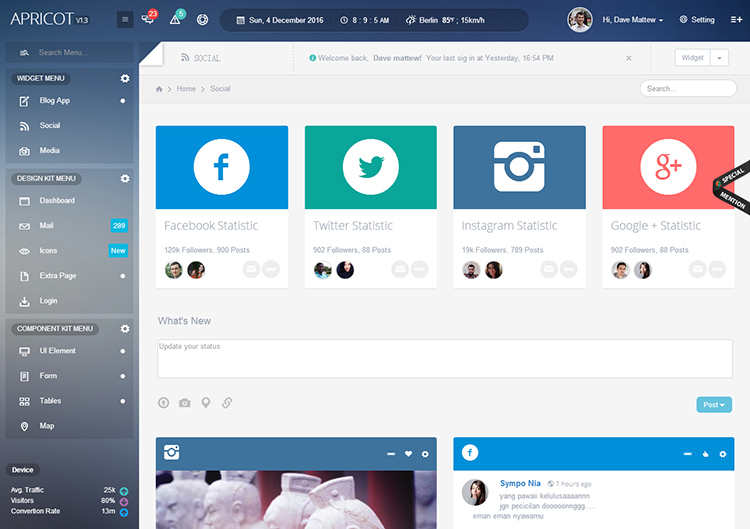Add location with the map pin icon
This screenshot has width=750, height=529.
point(206,403)
